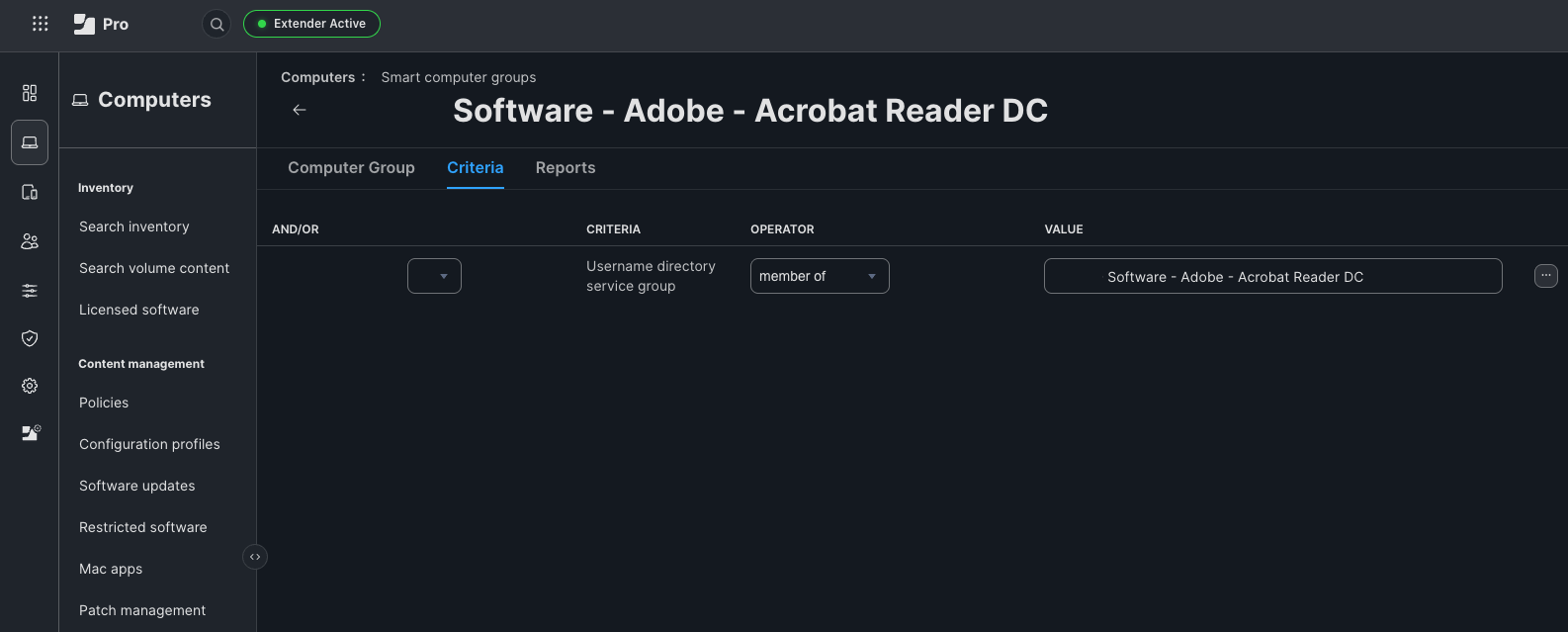Open Policies
Viewport: 1568px width, 632px height.
pos(104,403)
